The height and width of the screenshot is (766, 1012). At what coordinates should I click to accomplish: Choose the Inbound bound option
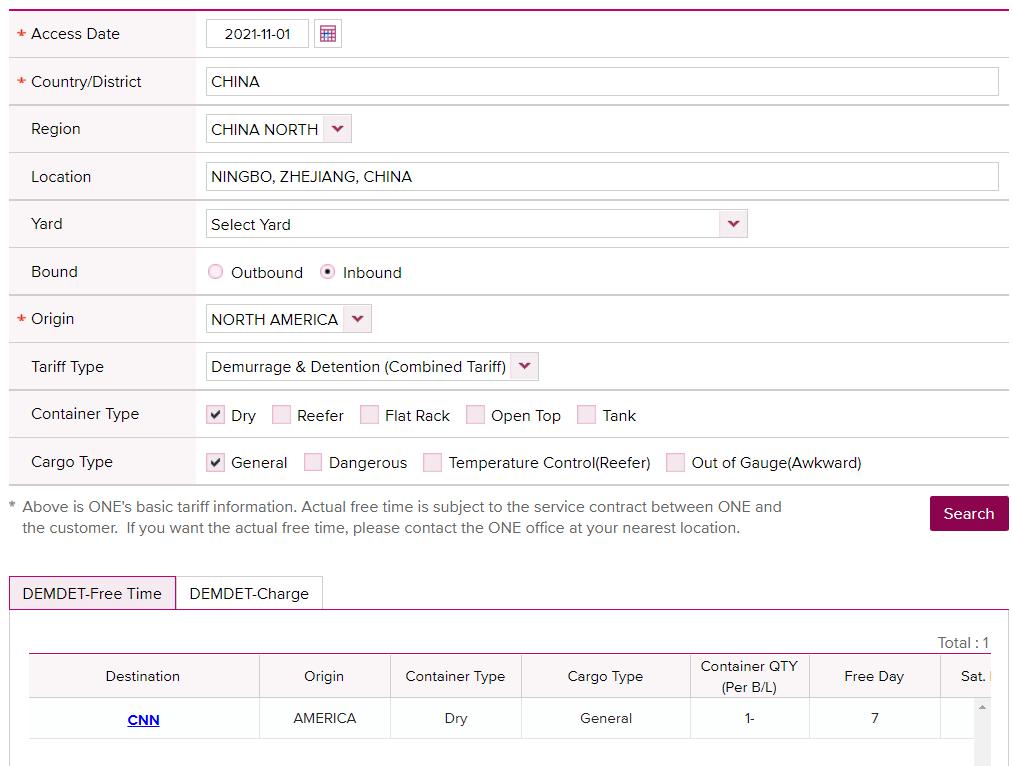(x=327, y=272)
